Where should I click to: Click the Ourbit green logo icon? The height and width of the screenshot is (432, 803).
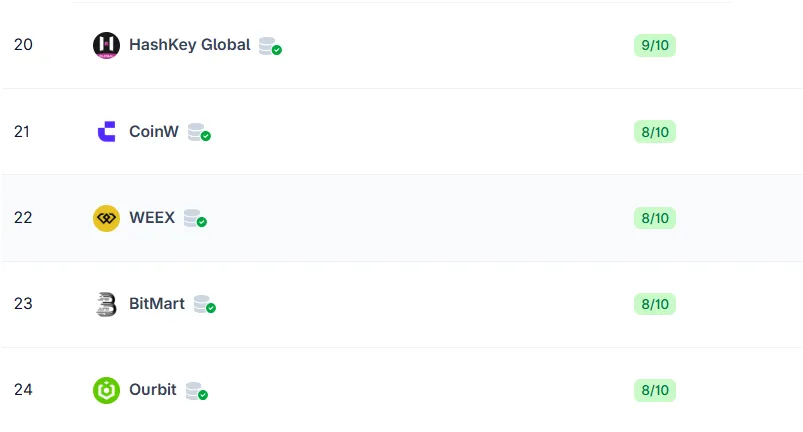coord(106,390)
